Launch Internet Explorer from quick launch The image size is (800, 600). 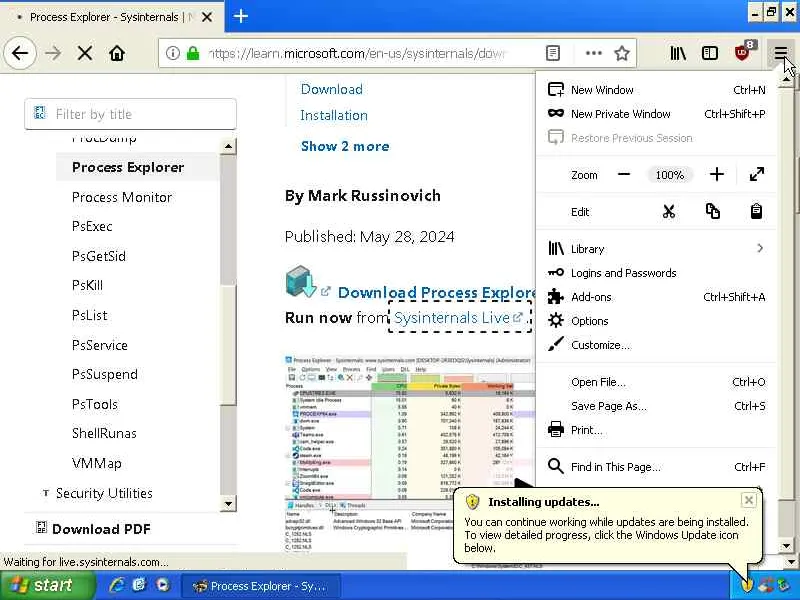point(117,585)
